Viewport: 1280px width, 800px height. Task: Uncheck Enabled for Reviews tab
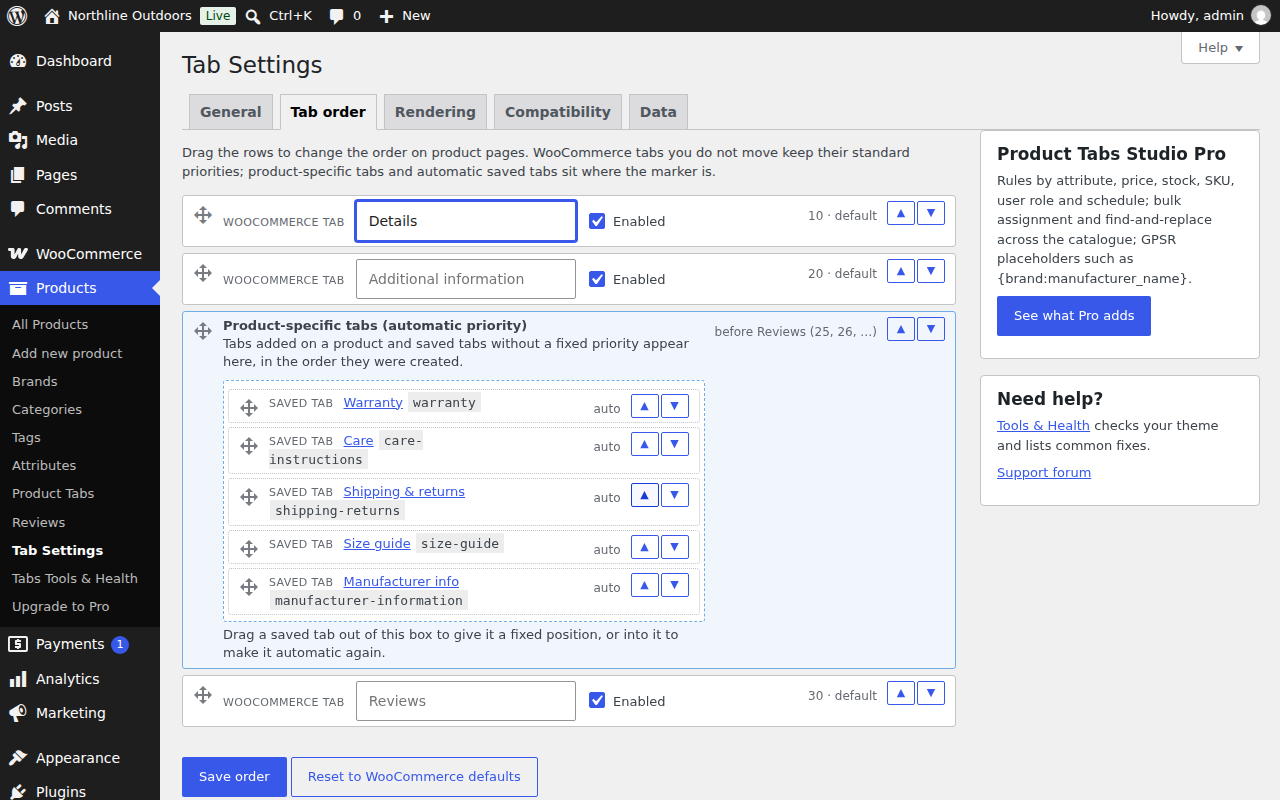pos(597,701)
